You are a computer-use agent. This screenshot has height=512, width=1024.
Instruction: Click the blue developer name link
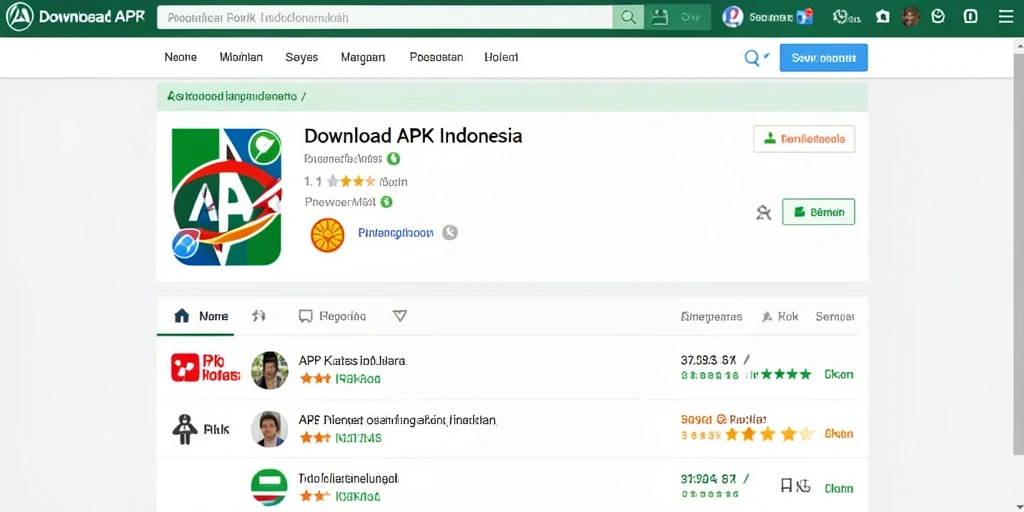point(396,232)
